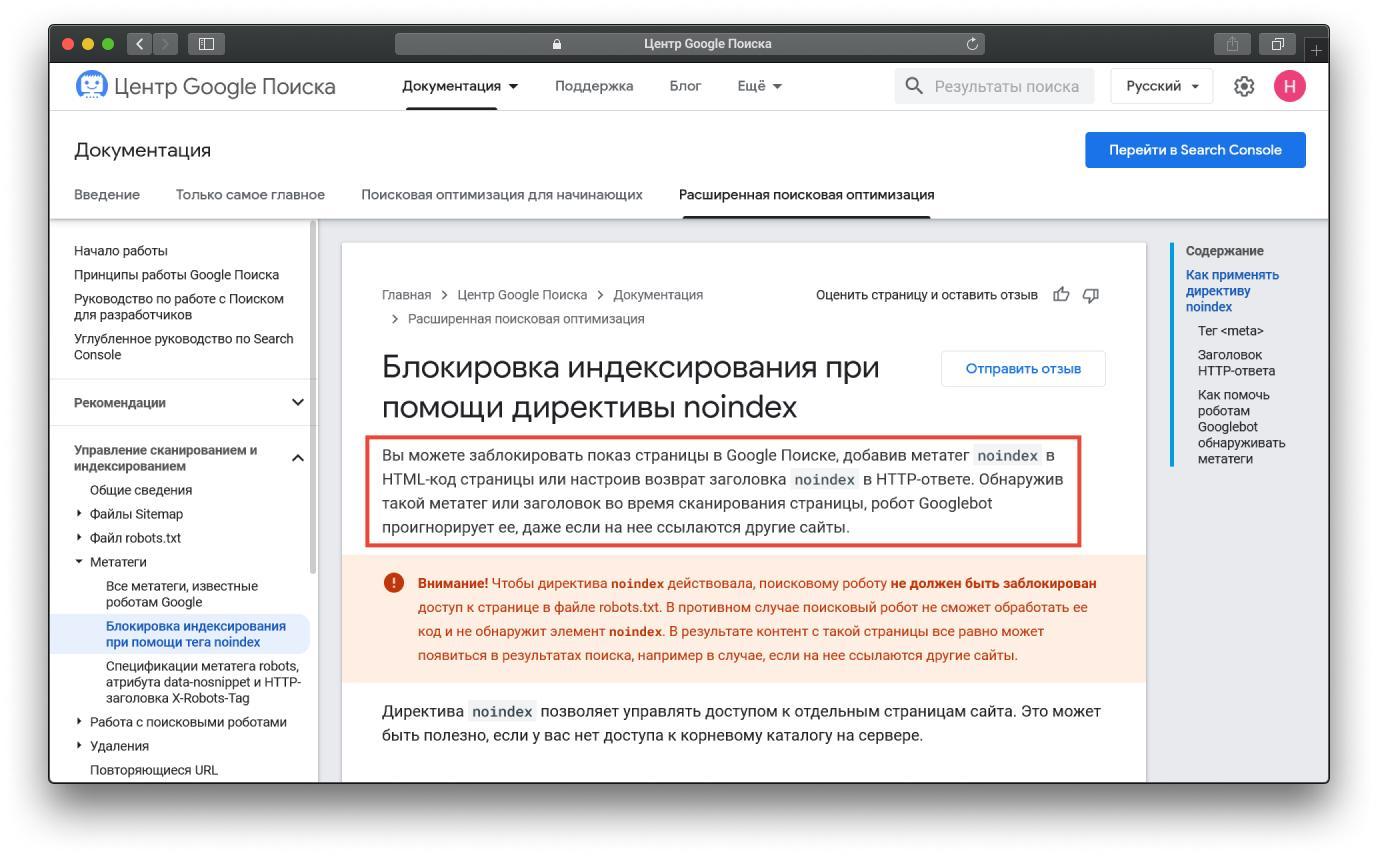Click the Safari share icon
This screenshot has width=1378, height=856.
(x=1232, y=44)
